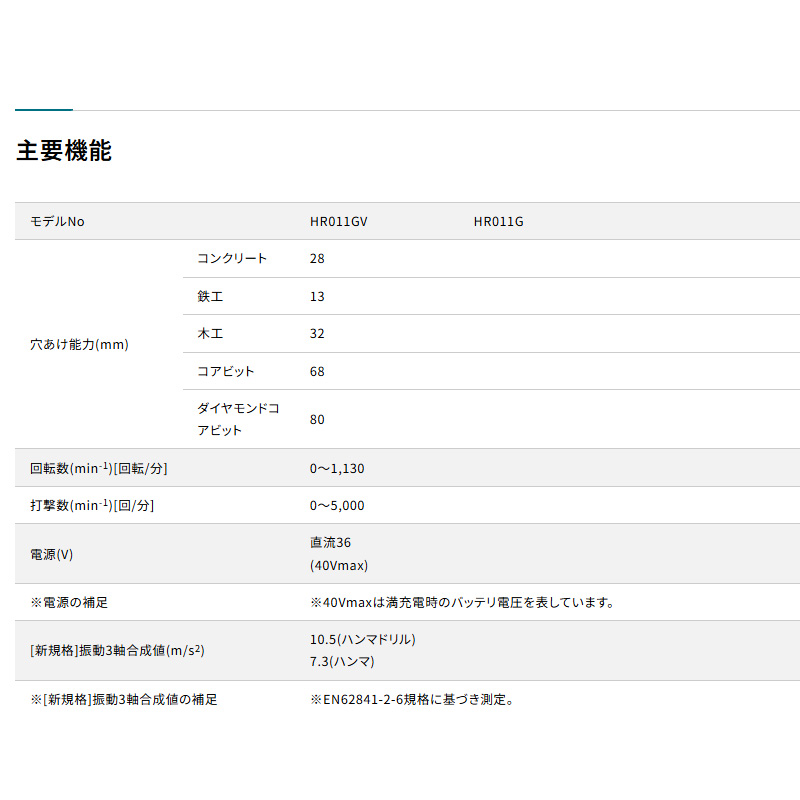Click the HR011GV model column header
Viewport: 800px width, 800px height.
click(339, 222)
